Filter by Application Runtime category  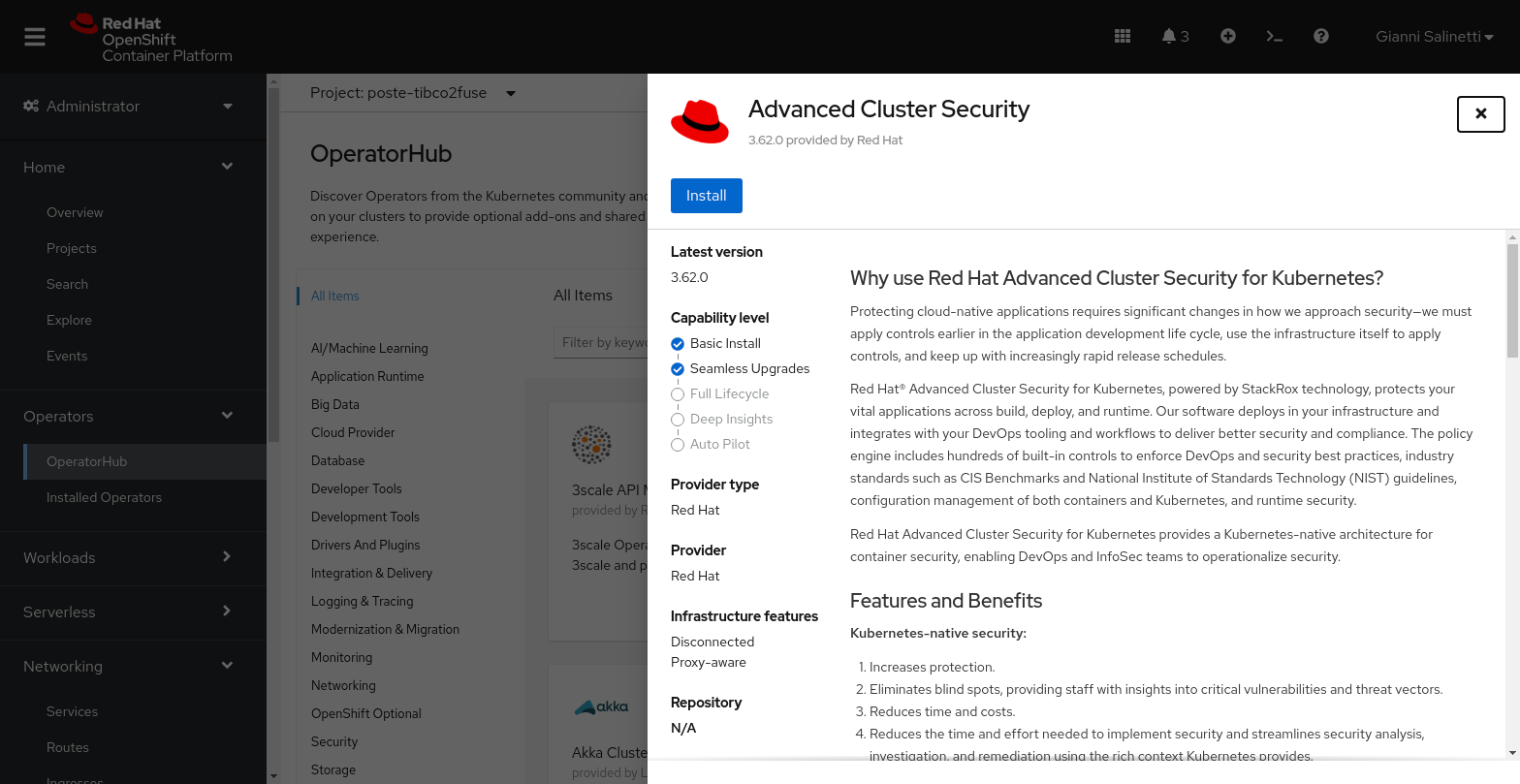367,376
